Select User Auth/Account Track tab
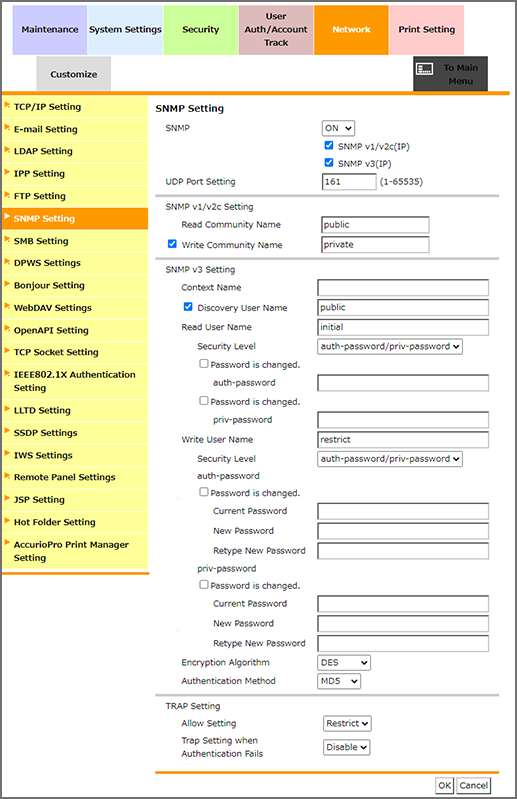 [x=276, y=30]
